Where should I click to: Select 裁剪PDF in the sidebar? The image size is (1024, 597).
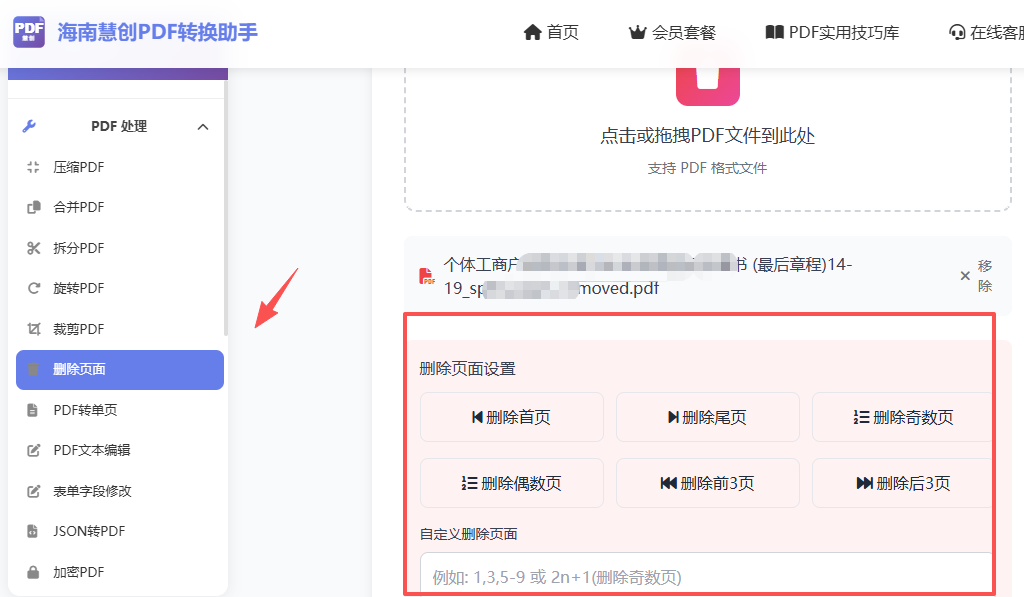tap(120, 329)
